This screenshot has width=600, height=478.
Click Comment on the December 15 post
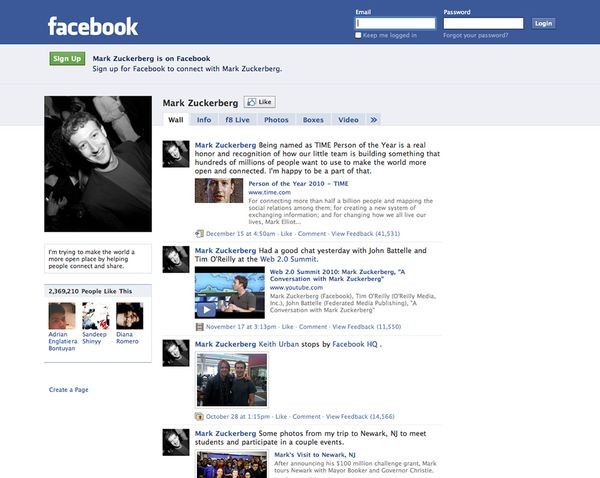pos(312,233)
